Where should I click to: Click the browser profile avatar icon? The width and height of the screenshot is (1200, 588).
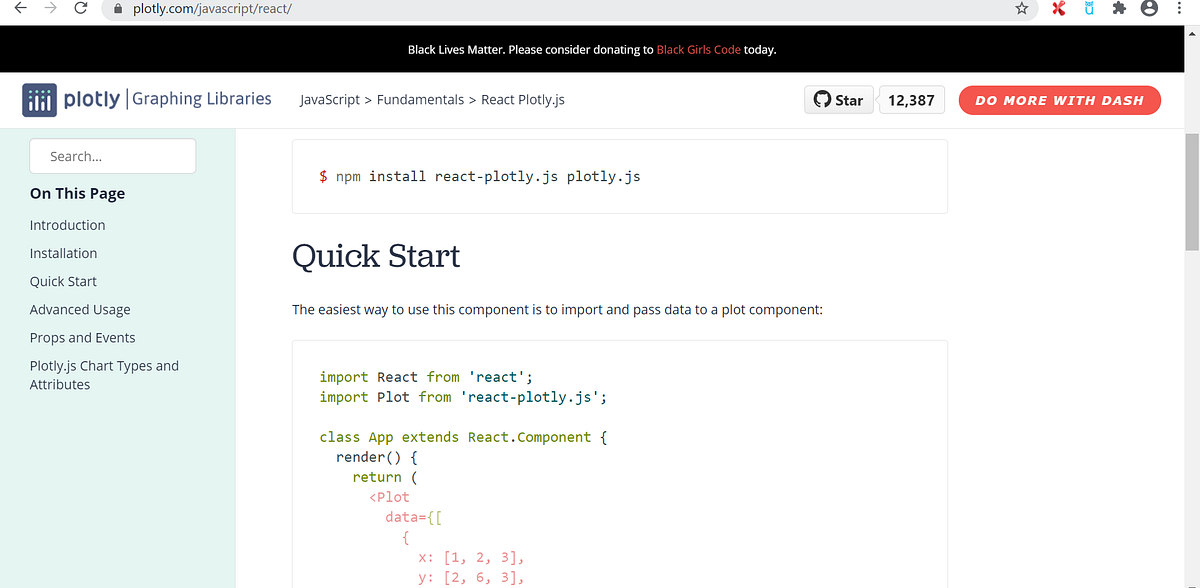click(1149, 8)
